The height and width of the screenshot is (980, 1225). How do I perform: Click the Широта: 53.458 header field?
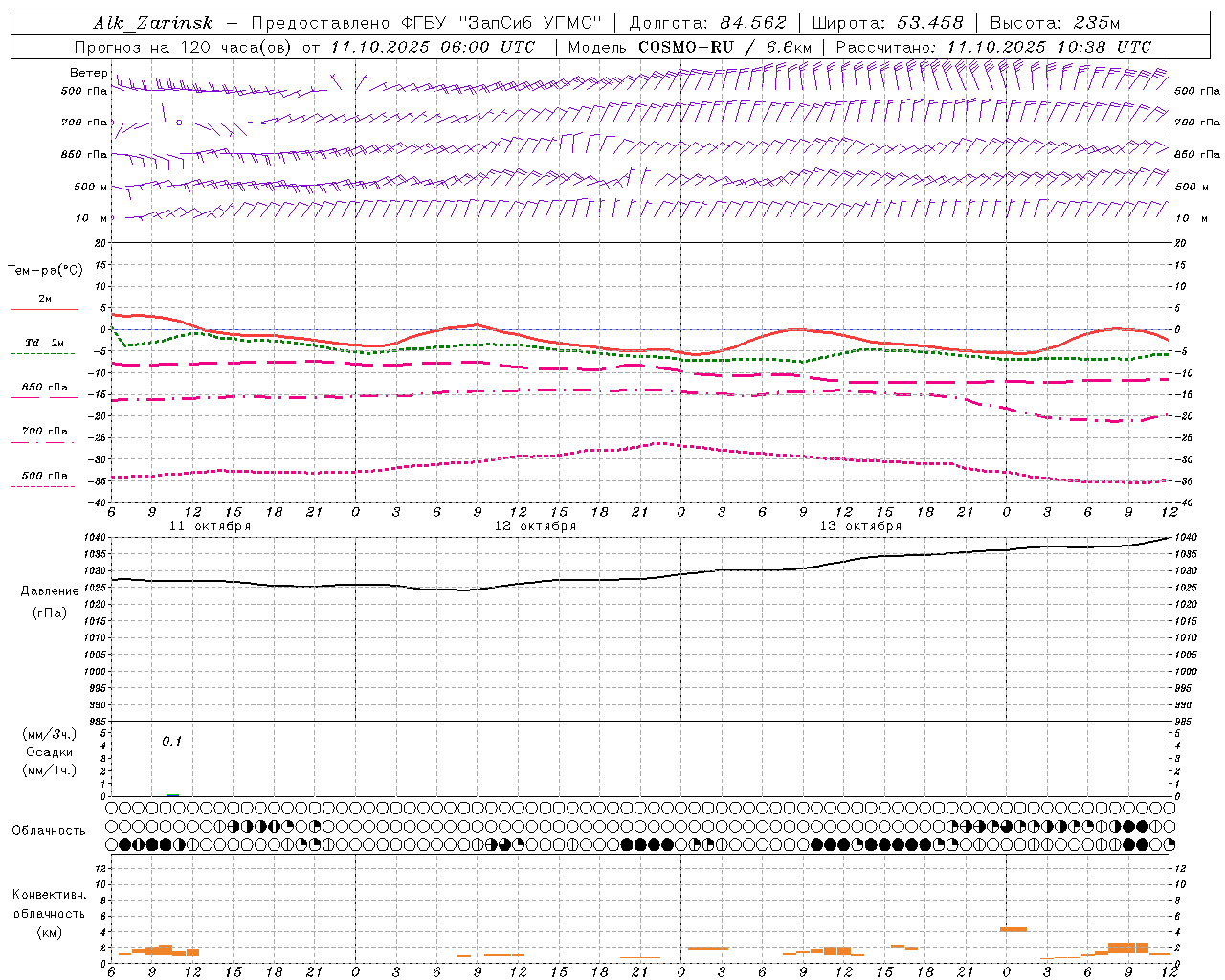click(x=887, y=23)
